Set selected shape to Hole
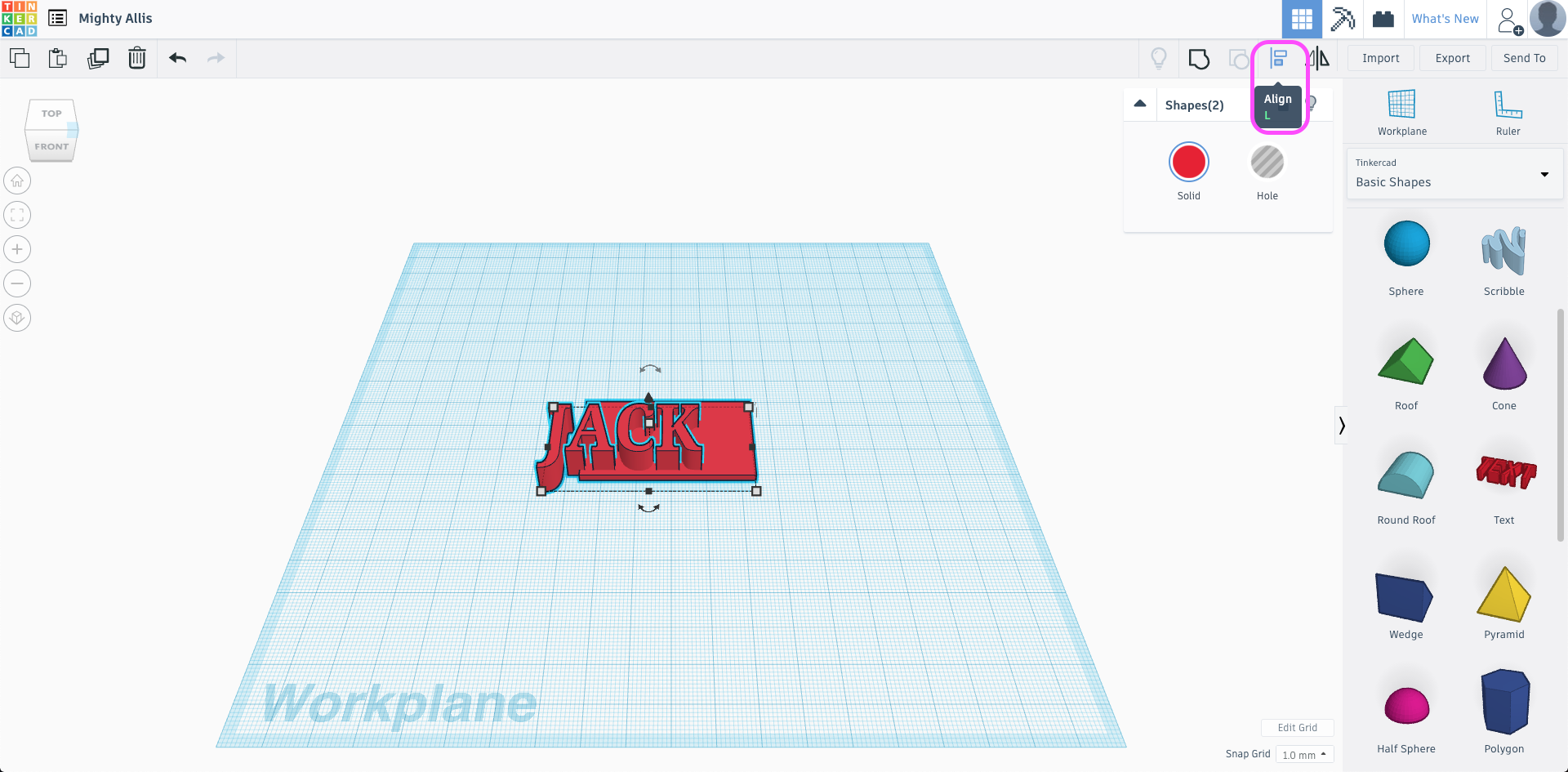 coord(1267,162)
